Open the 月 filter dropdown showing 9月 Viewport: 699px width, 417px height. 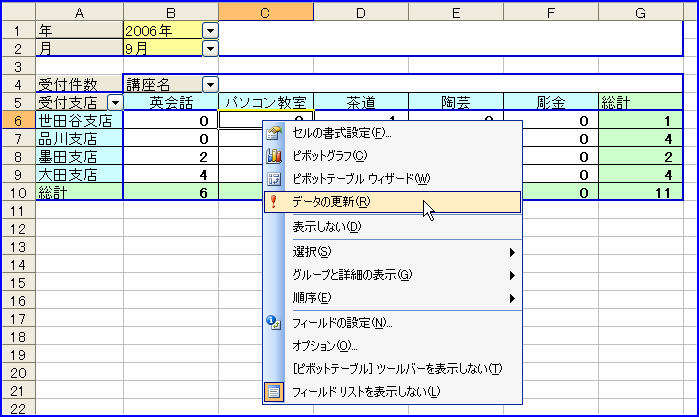[x=210, y=47]
